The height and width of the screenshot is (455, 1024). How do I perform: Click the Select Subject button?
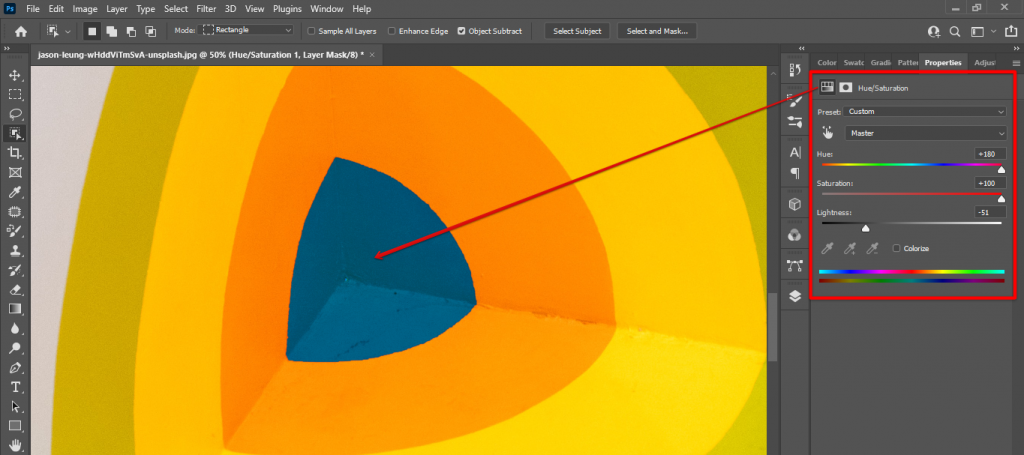pos(577,31)
